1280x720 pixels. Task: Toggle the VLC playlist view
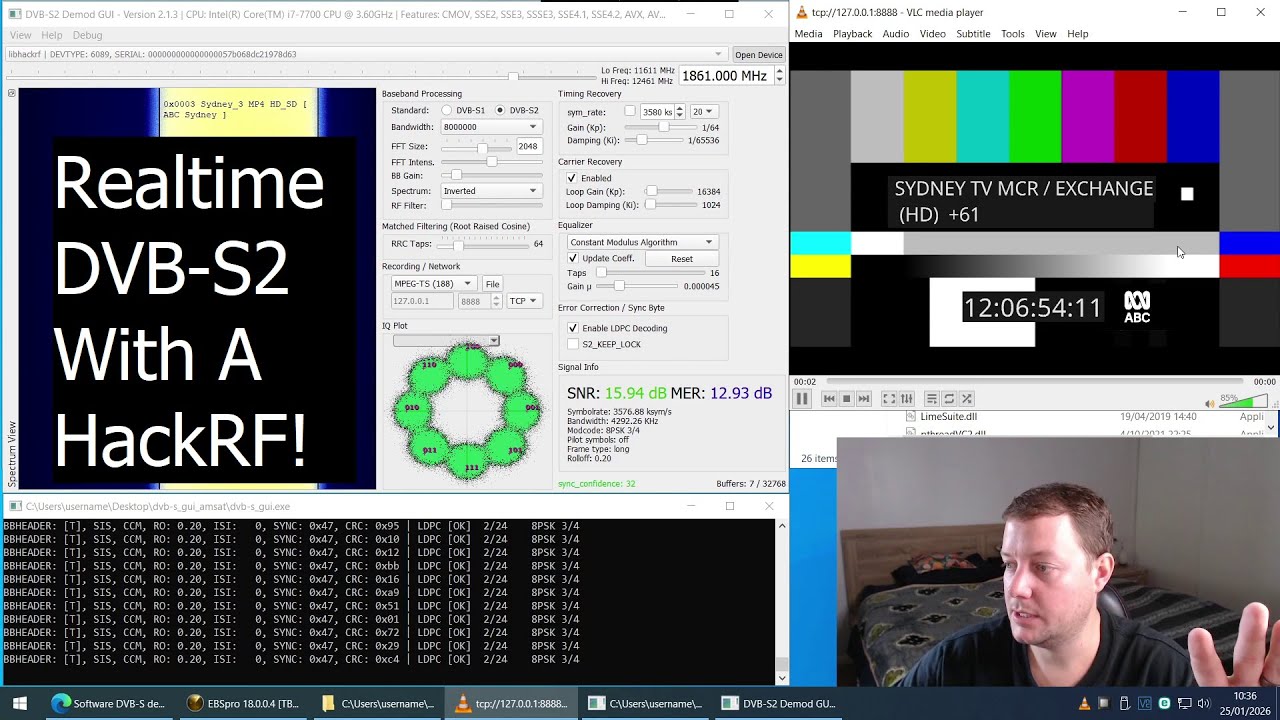(x=932, y=398)
